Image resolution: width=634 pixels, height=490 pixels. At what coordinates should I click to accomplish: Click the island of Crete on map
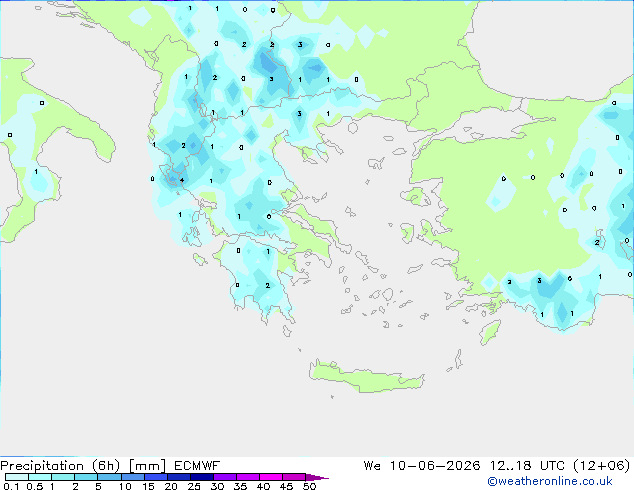pos(366,376)
